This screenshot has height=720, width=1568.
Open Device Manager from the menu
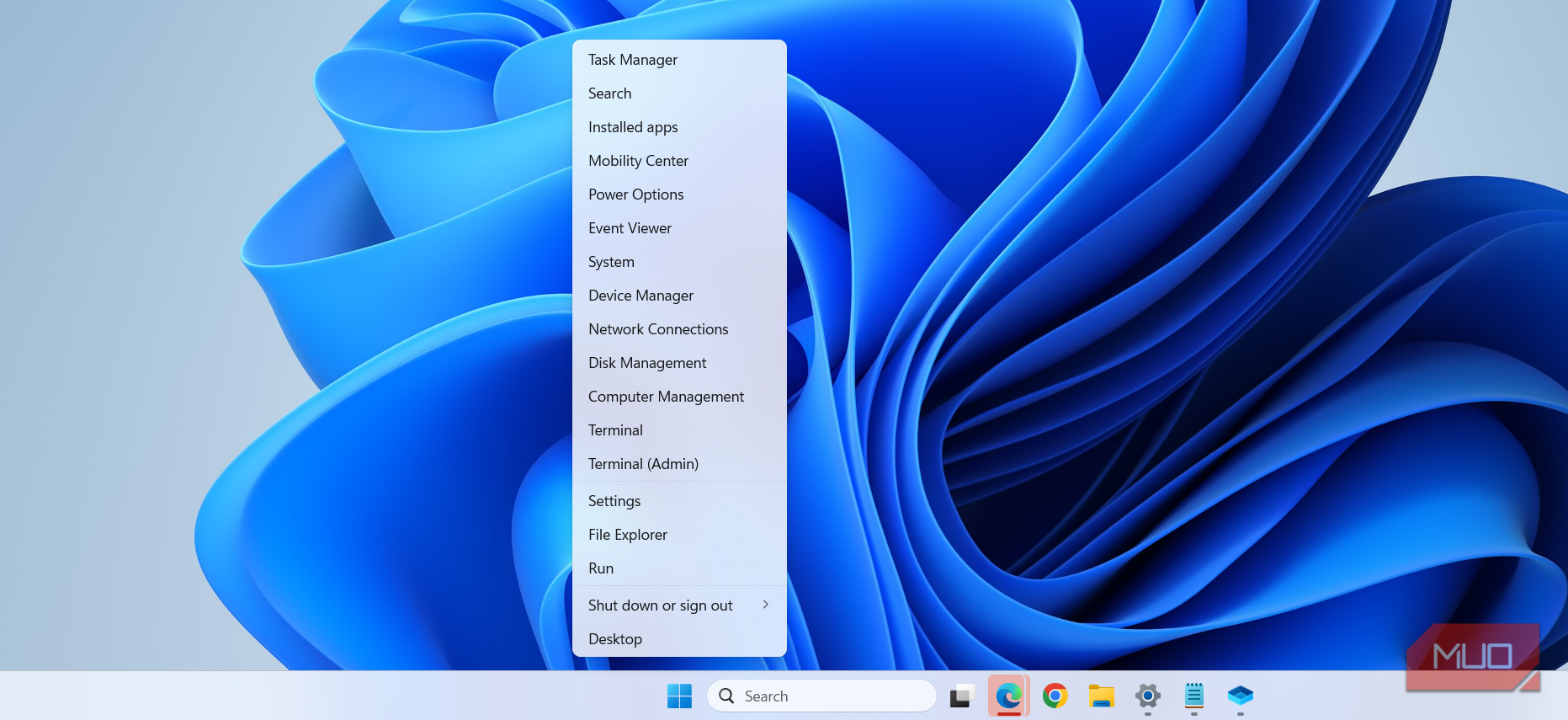[679, 296]
